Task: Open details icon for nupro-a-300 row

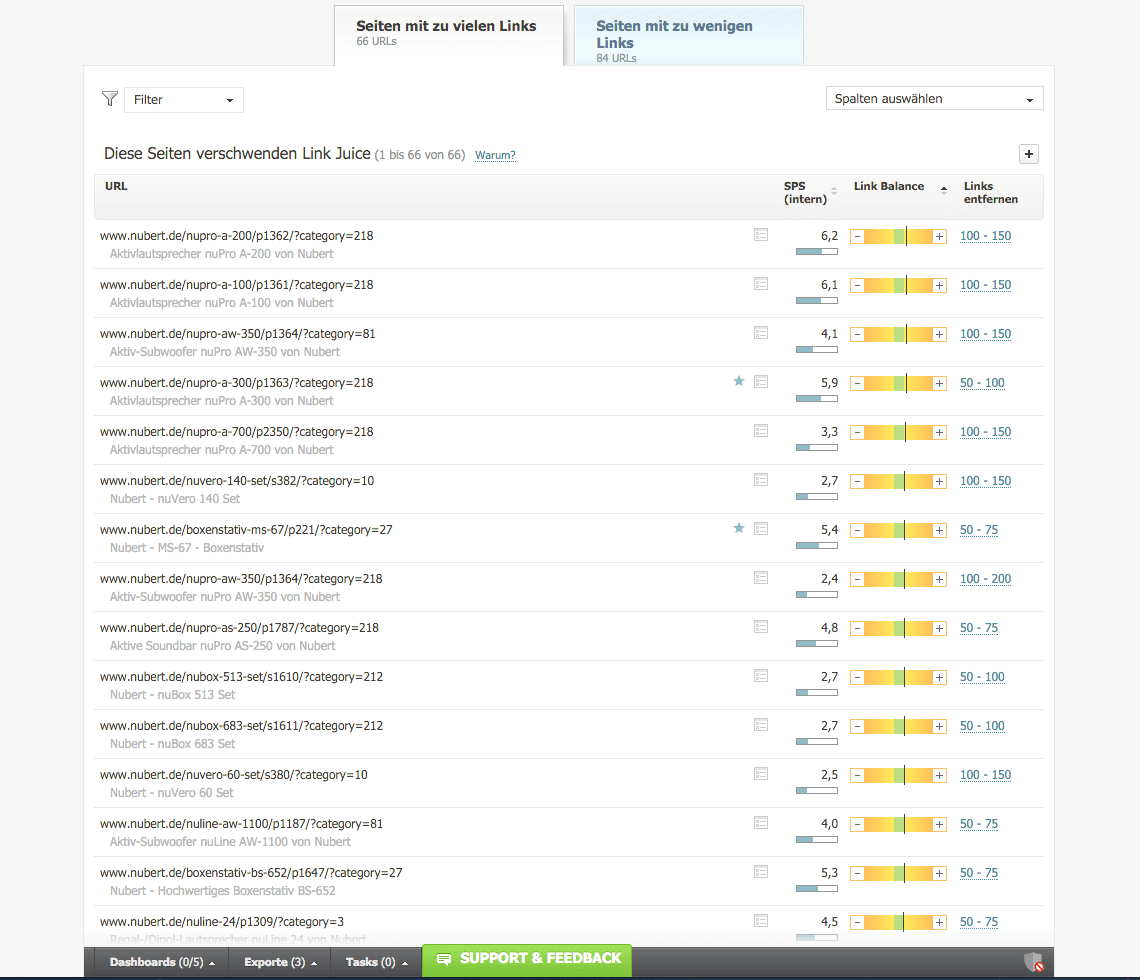Action: coord(760,382)
